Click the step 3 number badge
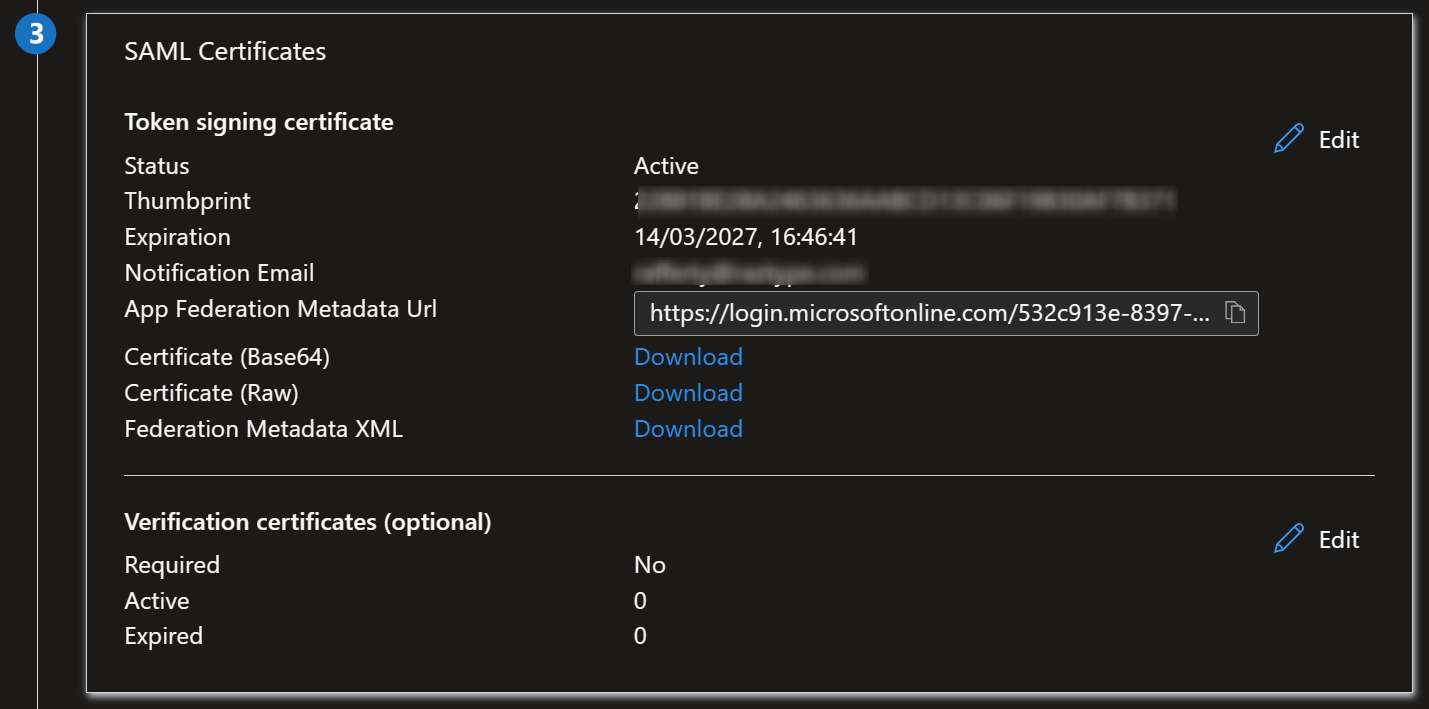Viewport: 1429px width, 709px height. [36, 34]
